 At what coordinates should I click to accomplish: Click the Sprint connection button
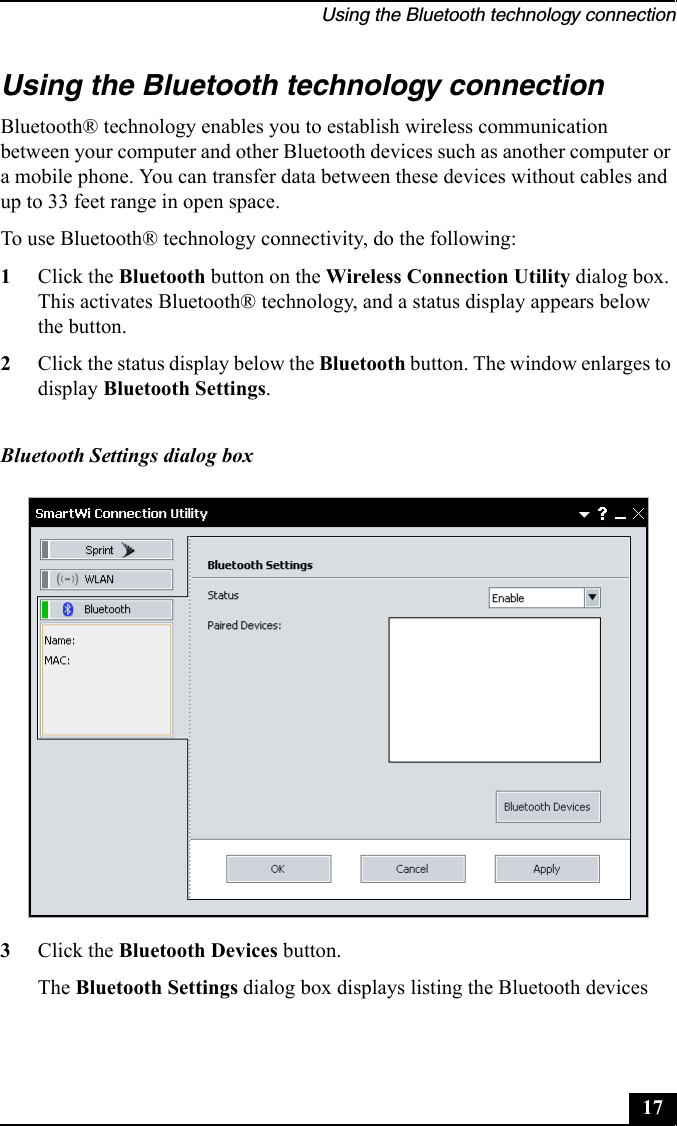(106, 550)
